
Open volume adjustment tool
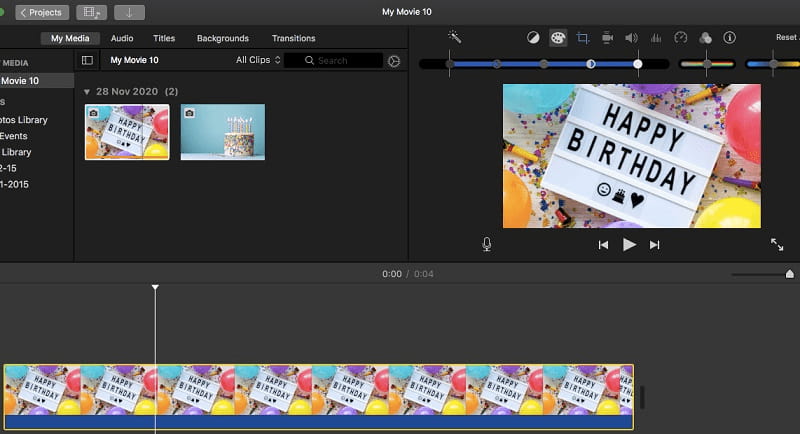click(x=632, y=38)
